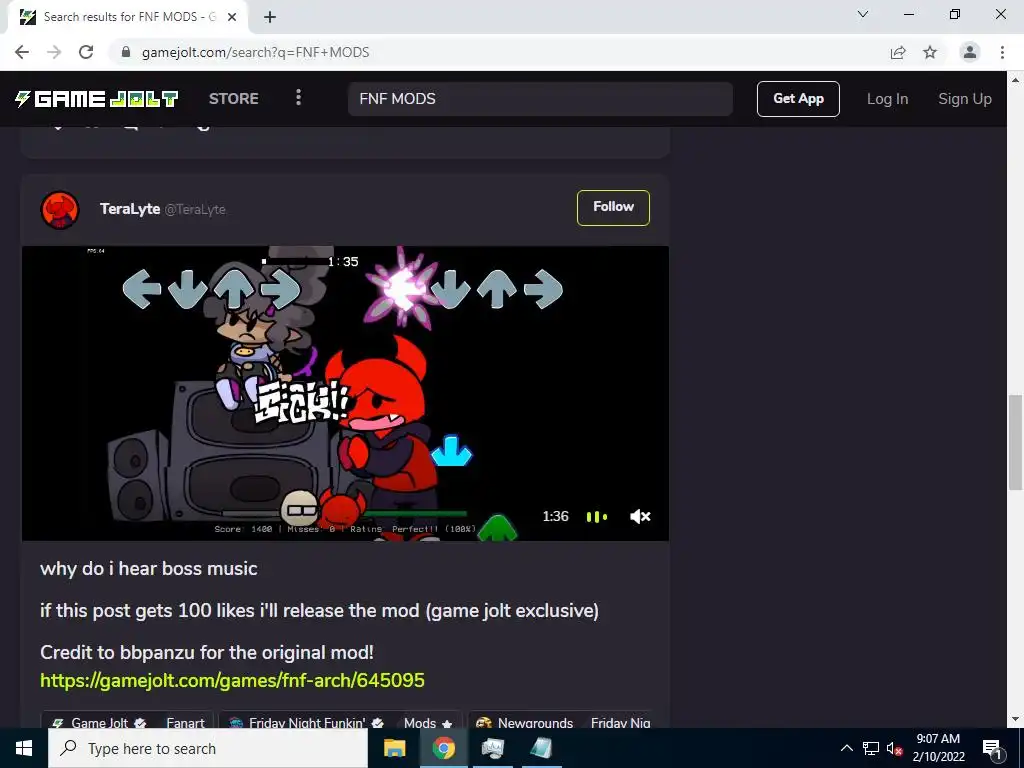
Task: Follow the user TeraLyte
Action: (x=613, y=208)
